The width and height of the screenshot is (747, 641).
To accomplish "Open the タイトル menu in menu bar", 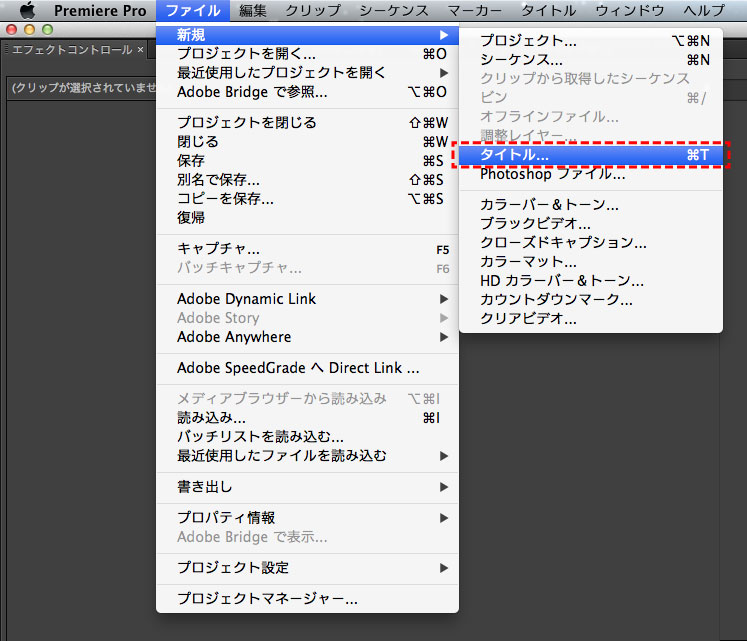I will pos(548,10).
